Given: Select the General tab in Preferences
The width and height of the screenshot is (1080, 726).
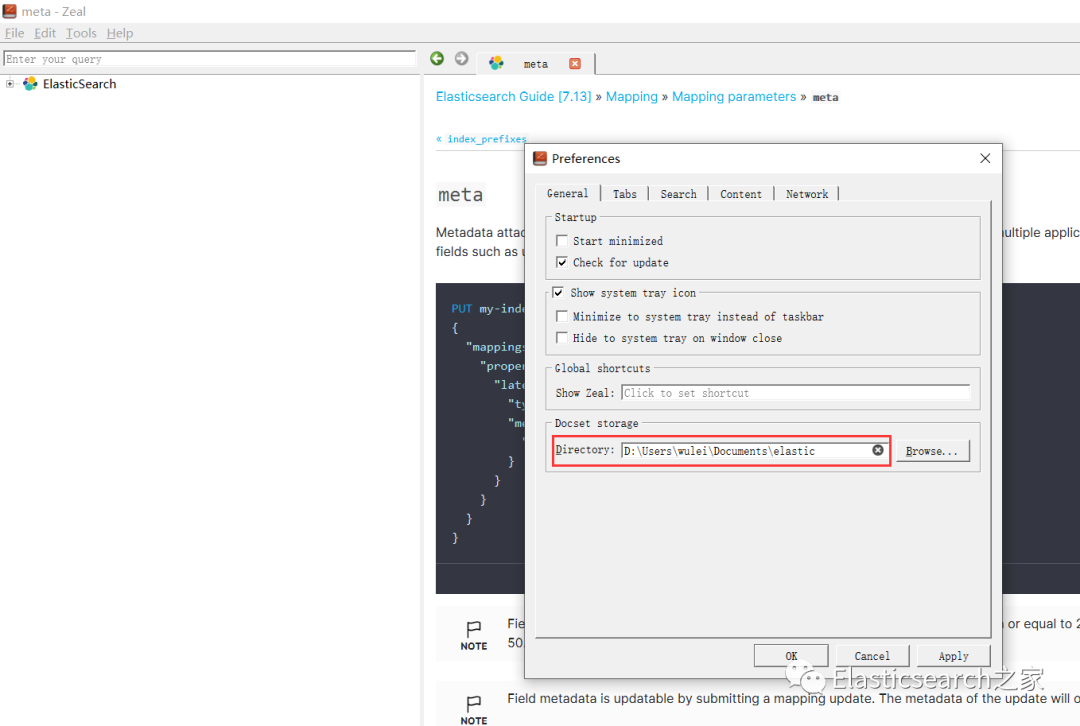Looking at the screenshot, I should 568,194.
